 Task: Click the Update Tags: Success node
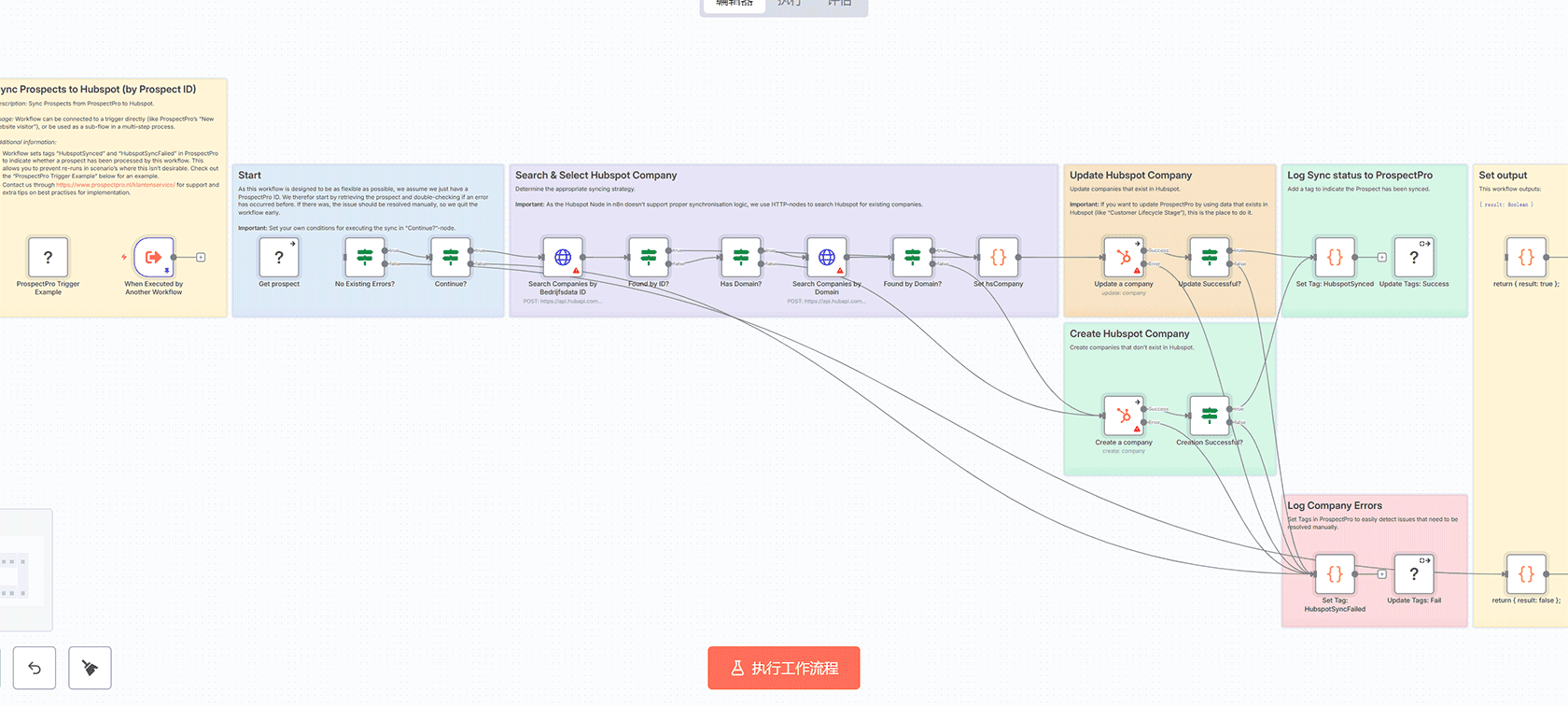click(1414, 257)
